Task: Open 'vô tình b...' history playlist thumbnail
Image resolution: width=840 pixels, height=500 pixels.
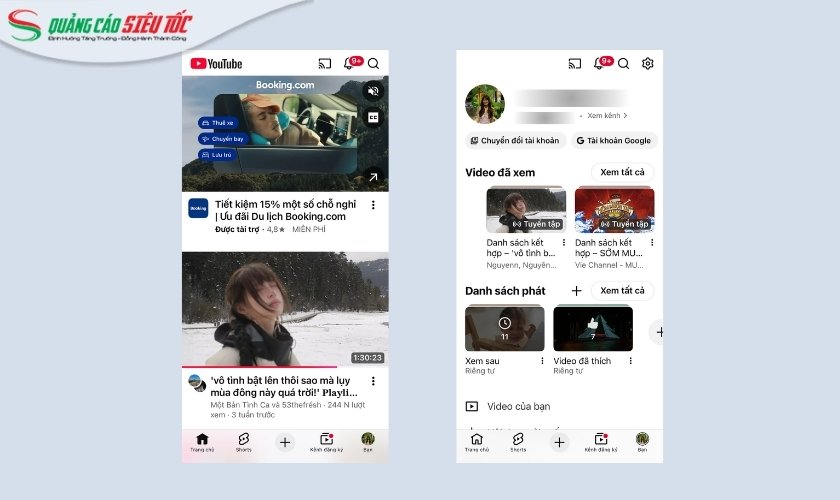Action: [x=526, y=210]
